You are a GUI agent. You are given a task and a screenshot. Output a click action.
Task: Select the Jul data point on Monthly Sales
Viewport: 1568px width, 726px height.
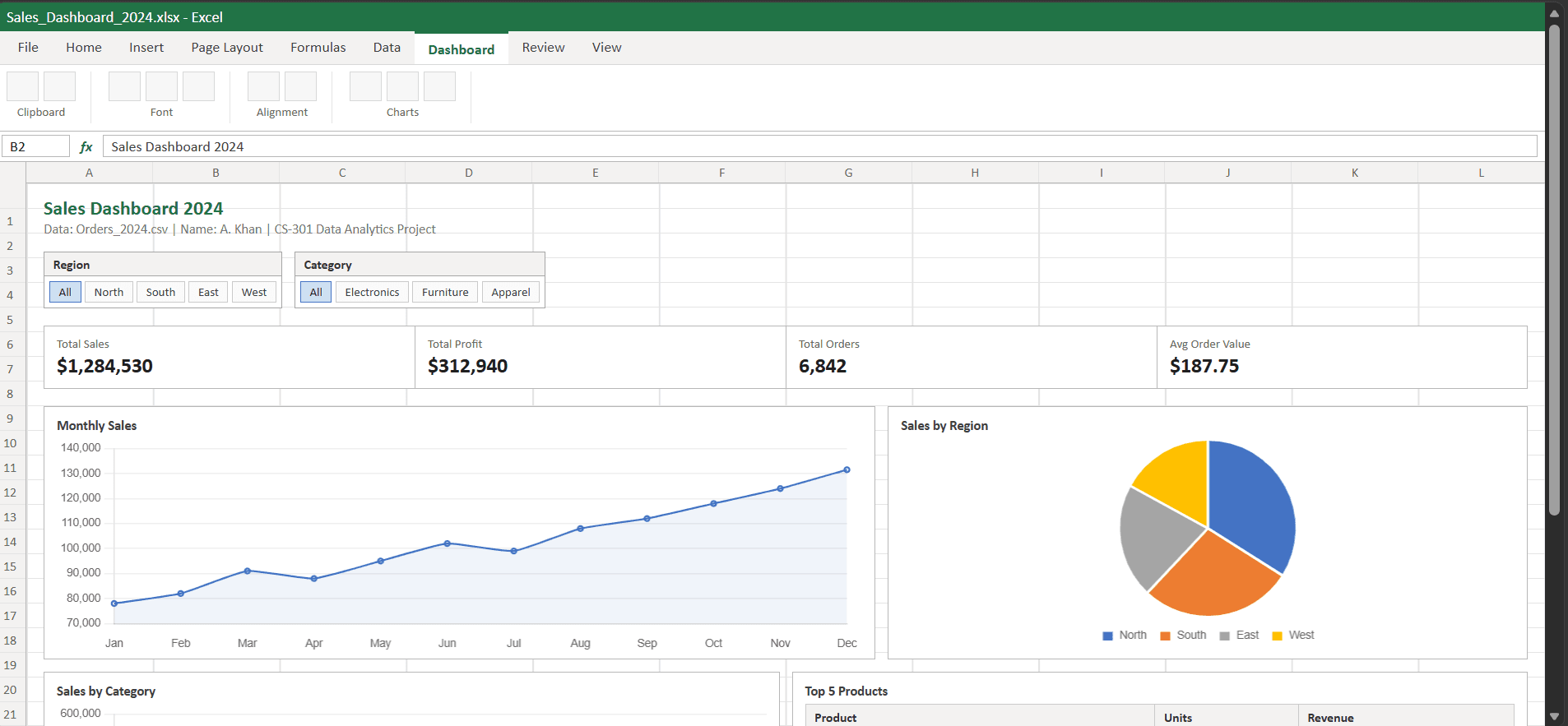(514, 551)
